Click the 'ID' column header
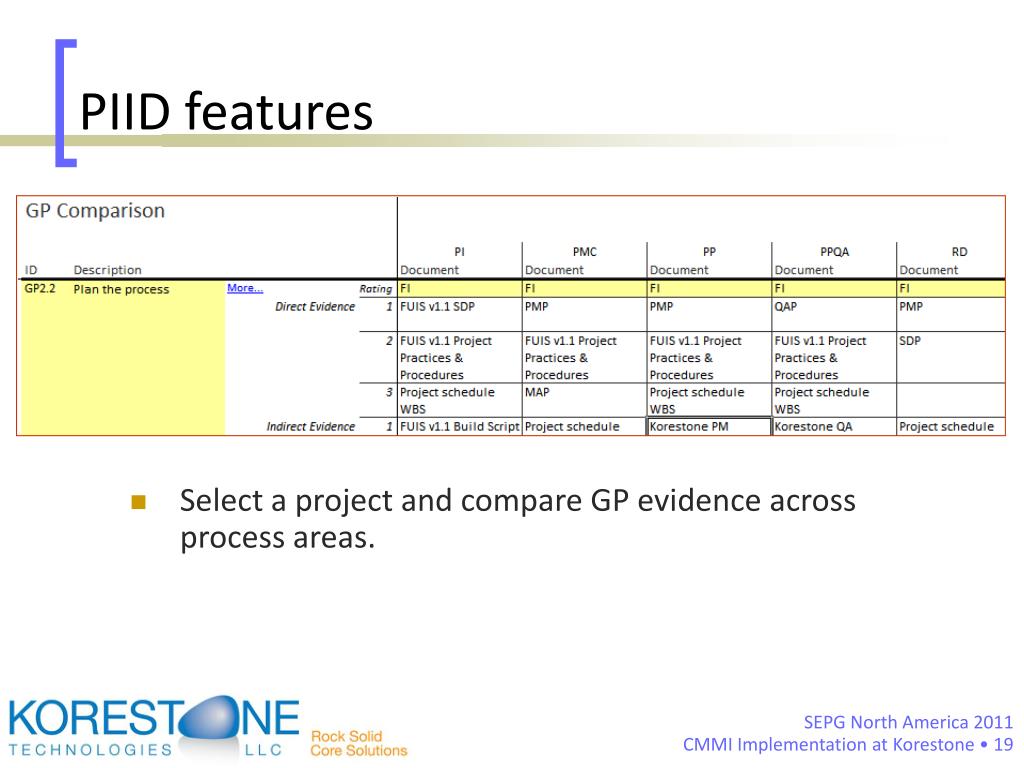1024x768 pixels. 31,270
